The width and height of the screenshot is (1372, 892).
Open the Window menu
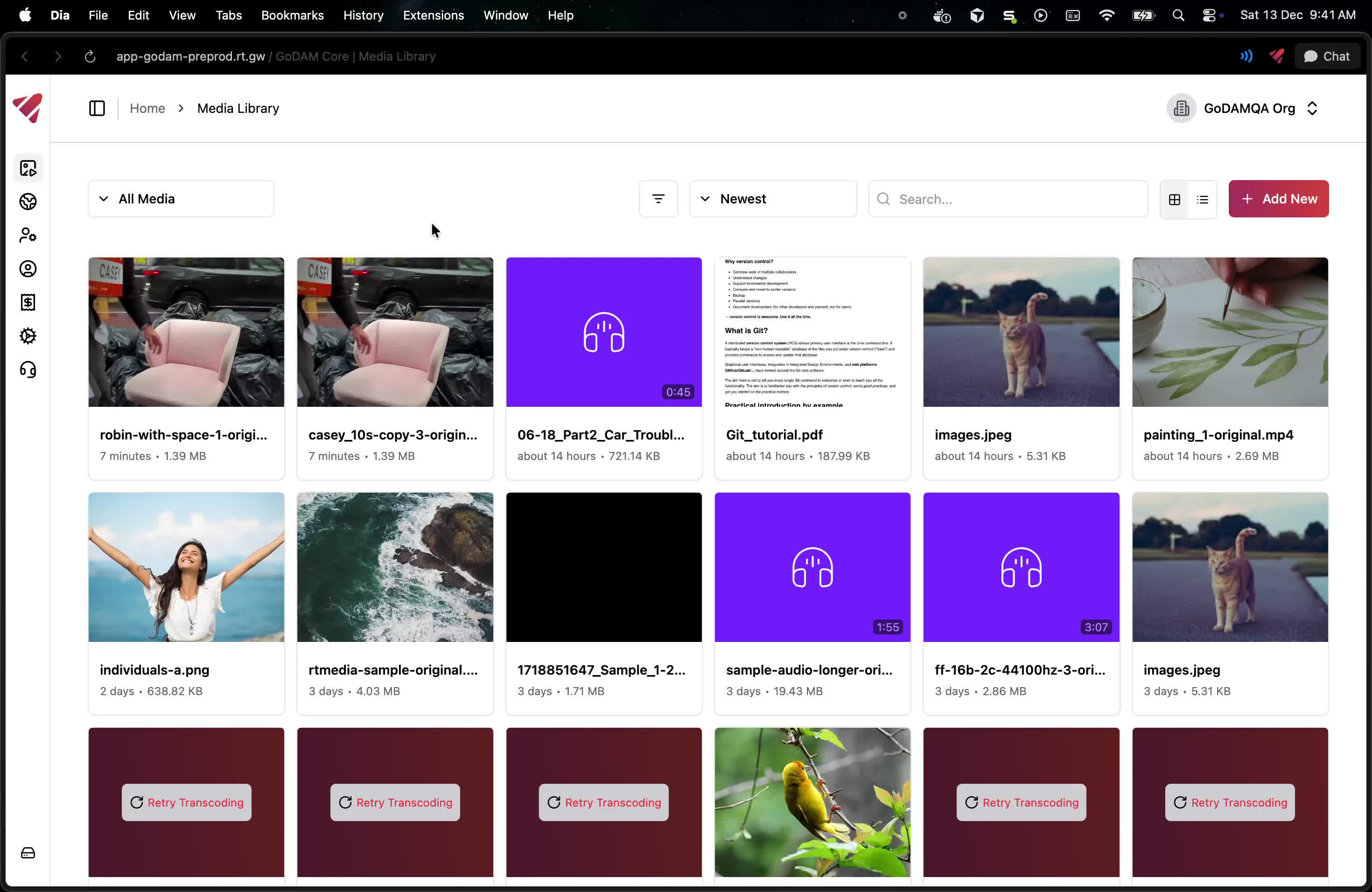[505, 15]
